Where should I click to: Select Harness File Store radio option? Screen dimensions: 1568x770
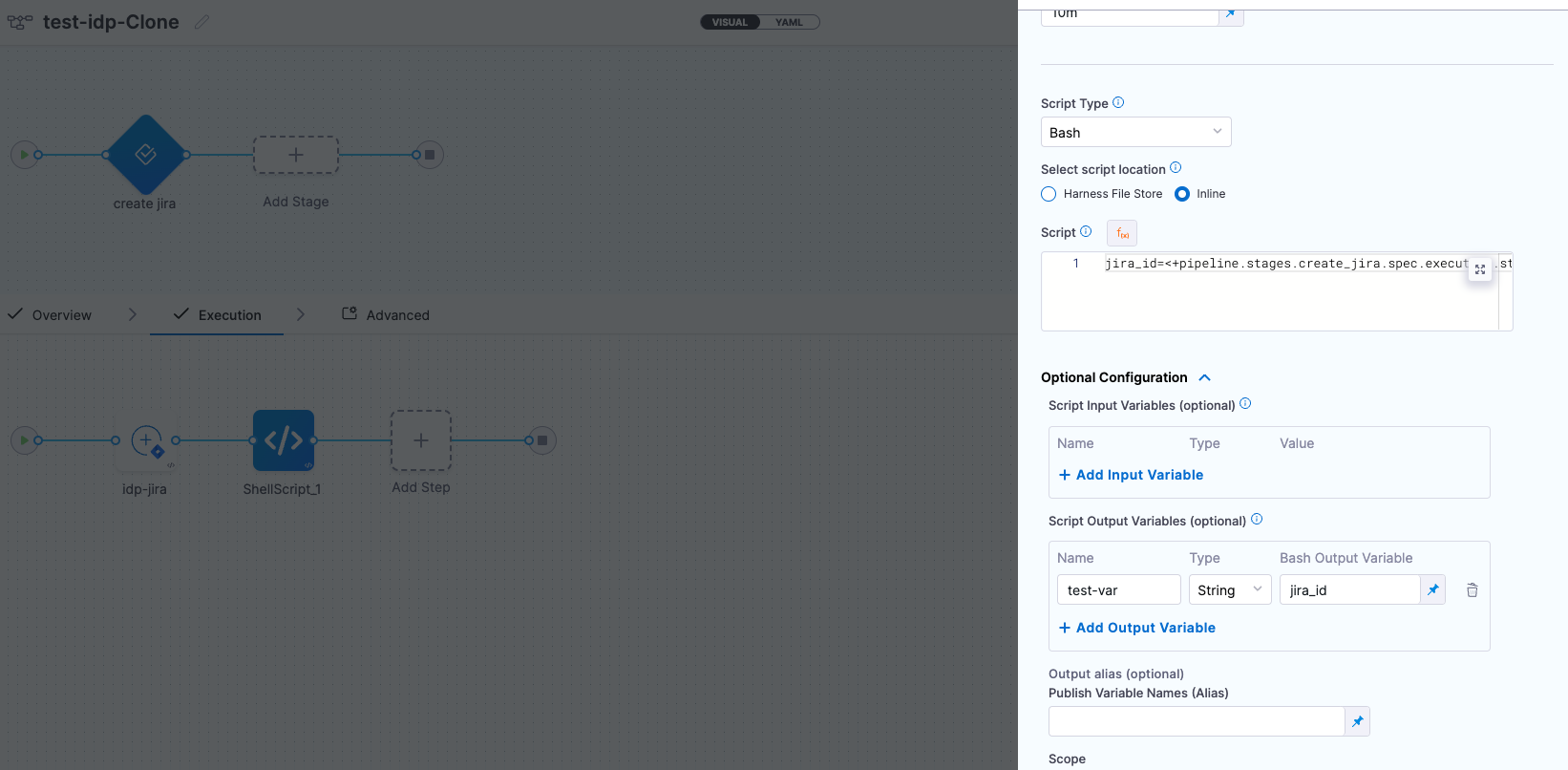[1049, 194]
